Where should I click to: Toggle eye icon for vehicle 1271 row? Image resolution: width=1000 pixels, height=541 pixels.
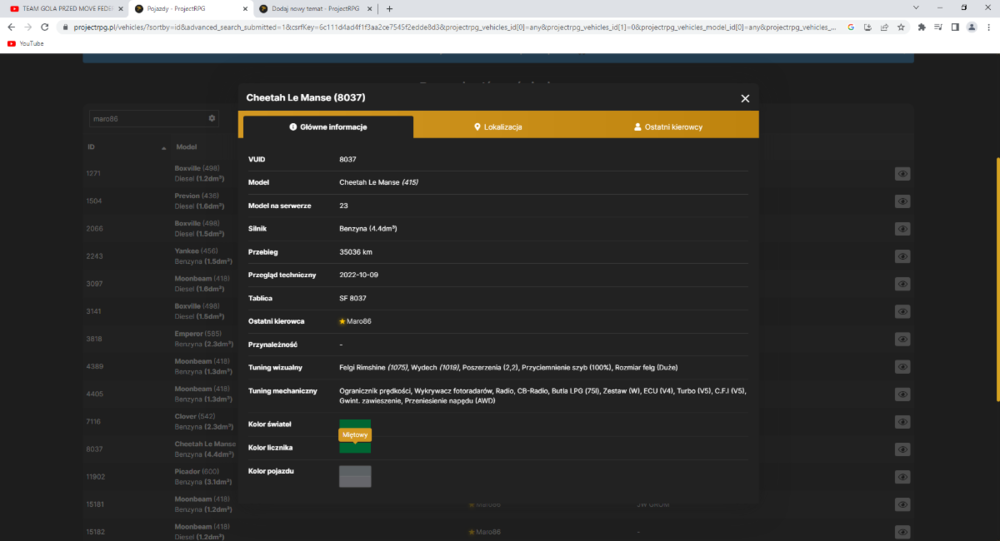(902, 174)
